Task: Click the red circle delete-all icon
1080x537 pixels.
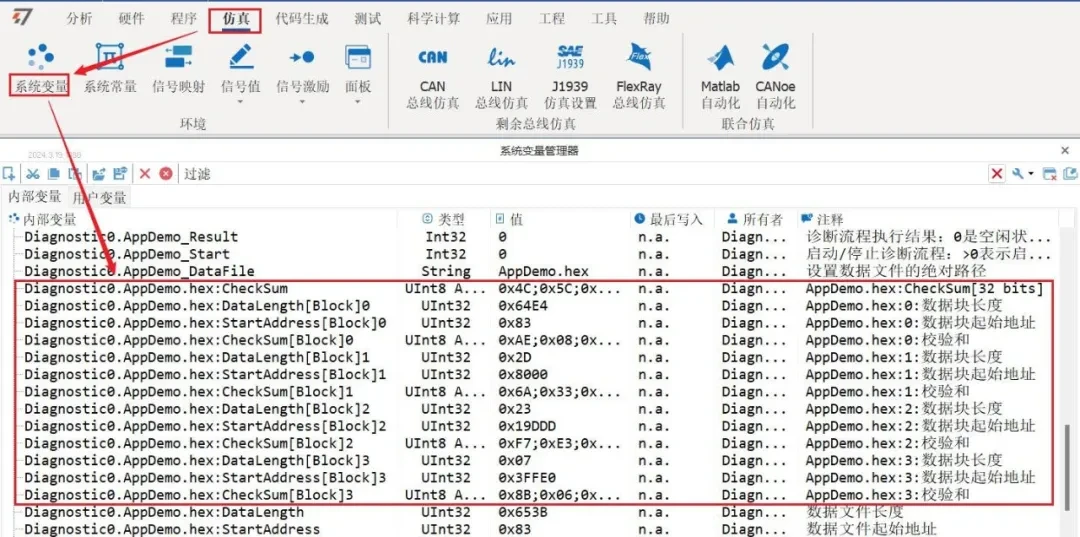Action: pyautogui.click(x=165, y=173)
